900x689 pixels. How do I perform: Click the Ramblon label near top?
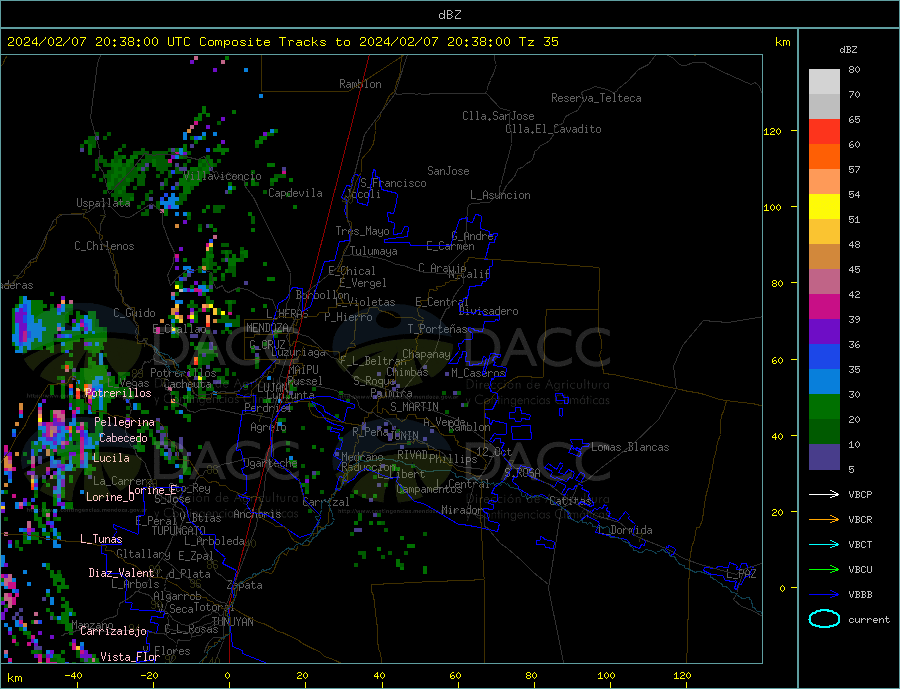[360, 84]
